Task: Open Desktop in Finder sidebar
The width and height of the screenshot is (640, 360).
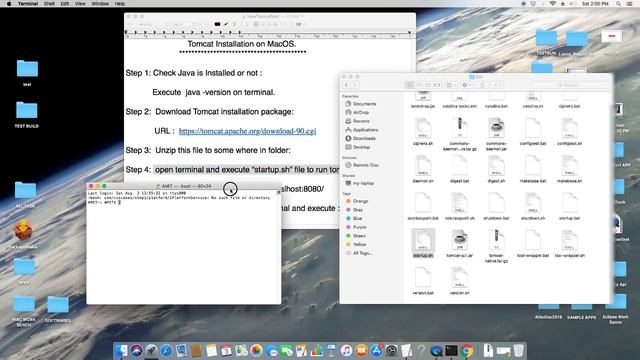Action: point(358,147)
